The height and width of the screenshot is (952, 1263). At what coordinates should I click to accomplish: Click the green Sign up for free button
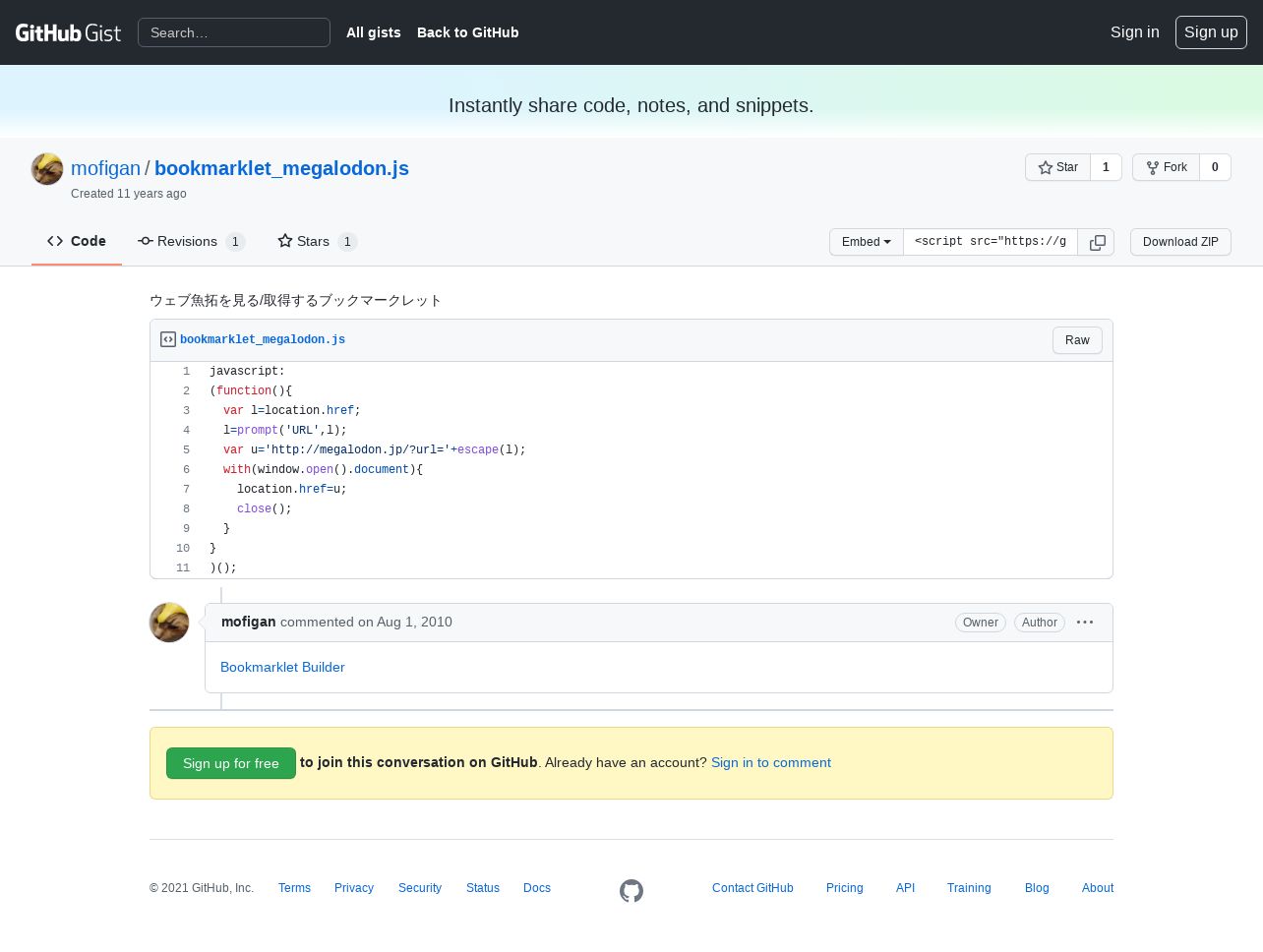point(231,763)
